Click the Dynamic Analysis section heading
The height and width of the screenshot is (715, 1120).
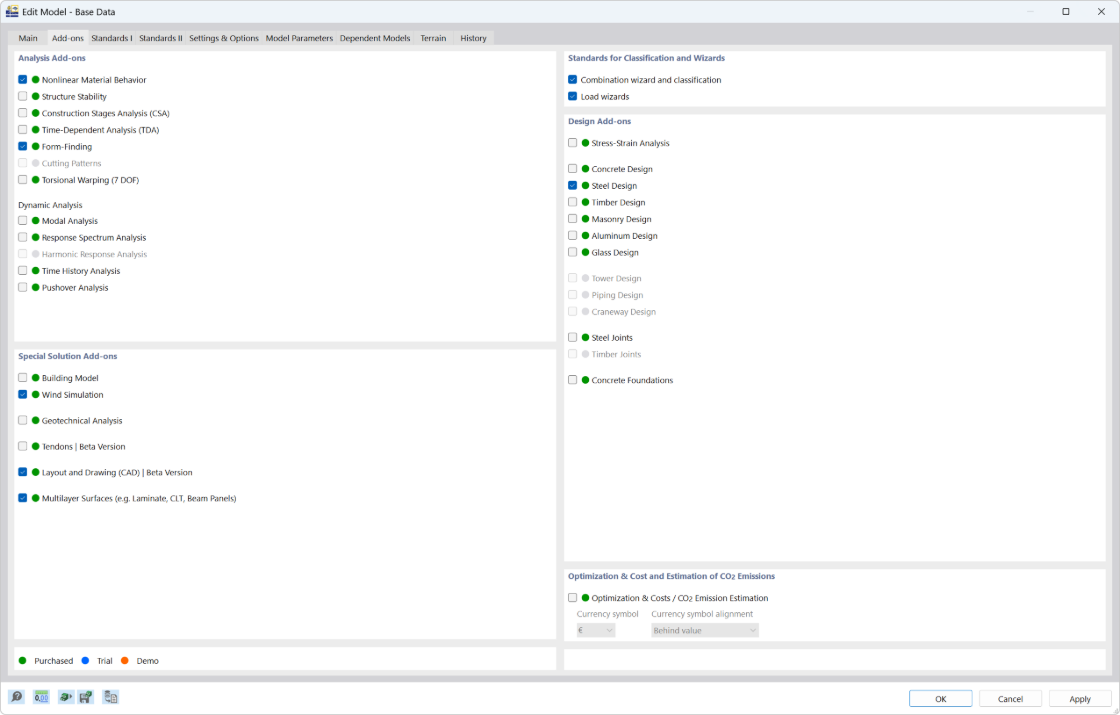click(50, 205)
